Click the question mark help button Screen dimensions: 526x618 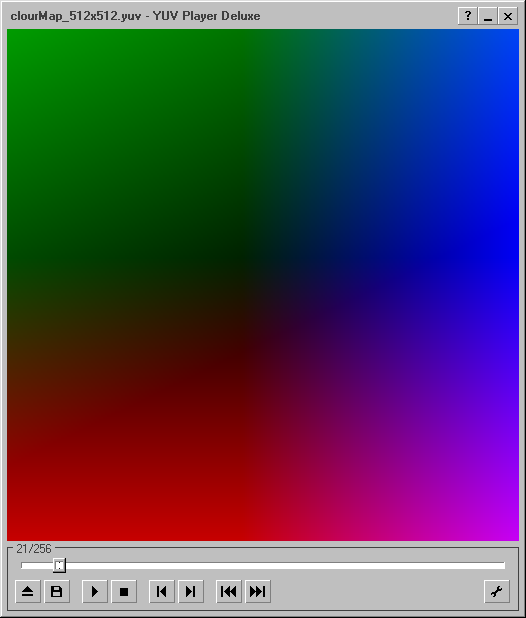468,16
